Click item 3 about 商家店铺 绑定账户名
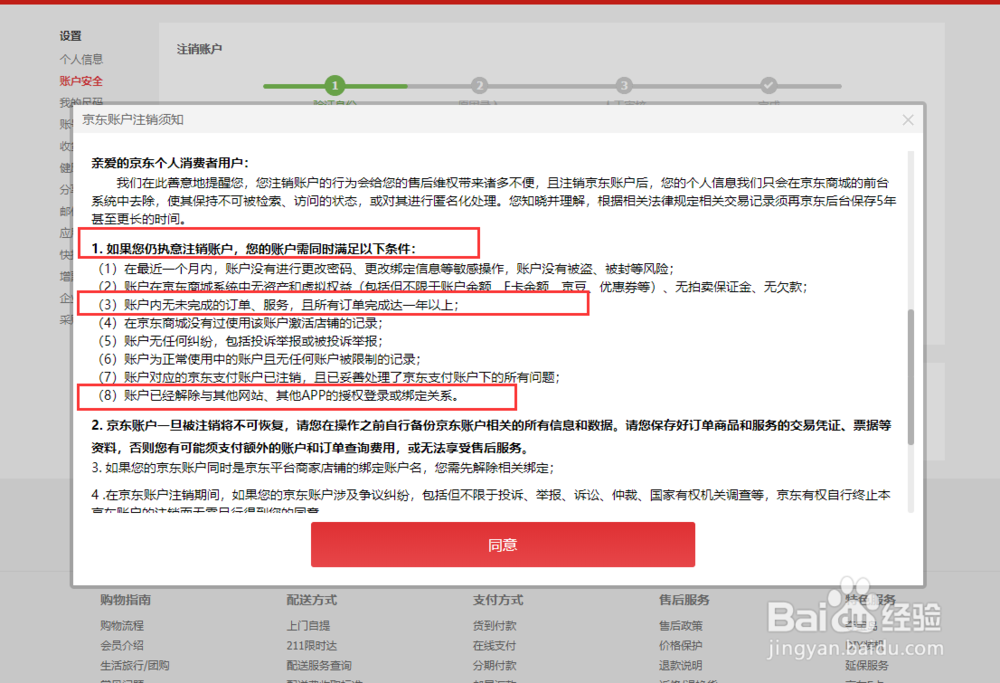The height and width of the screenshot is (683, 1000). pyautogui.click(x=323, y=467)
